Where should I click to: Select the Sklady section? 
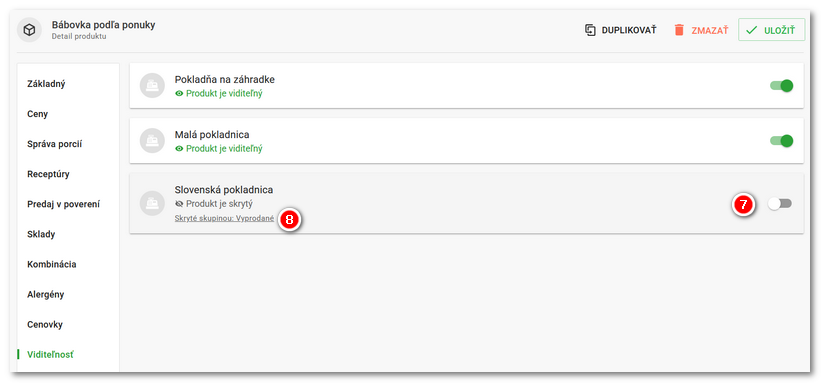point(41,234)
